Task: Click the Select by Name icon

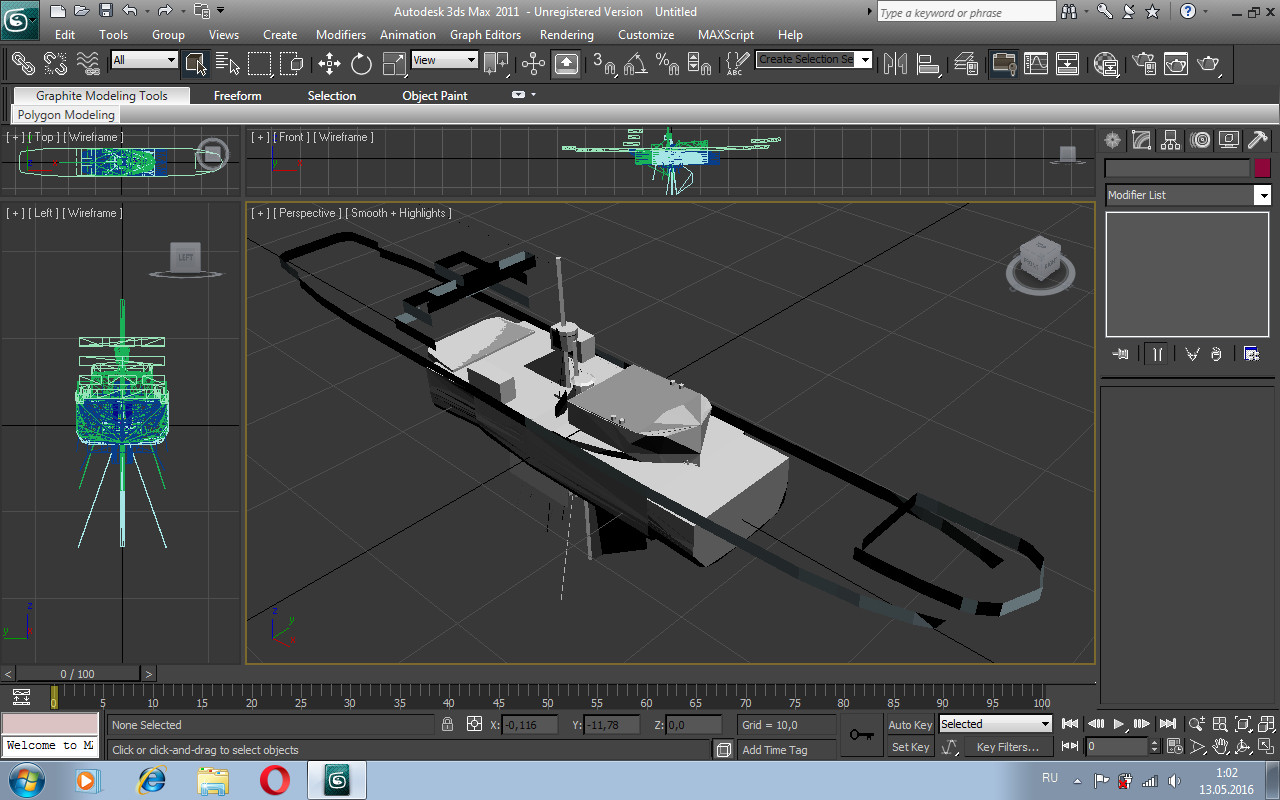Action: [x=227, y=64]
